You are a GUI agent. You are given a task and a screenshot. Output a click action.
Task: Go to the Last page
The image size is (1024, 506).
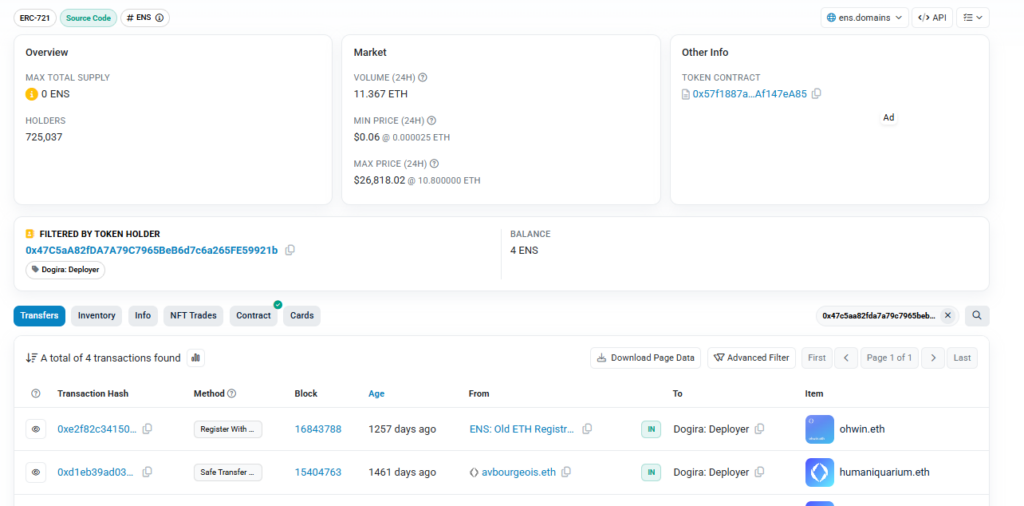point(963,358)
